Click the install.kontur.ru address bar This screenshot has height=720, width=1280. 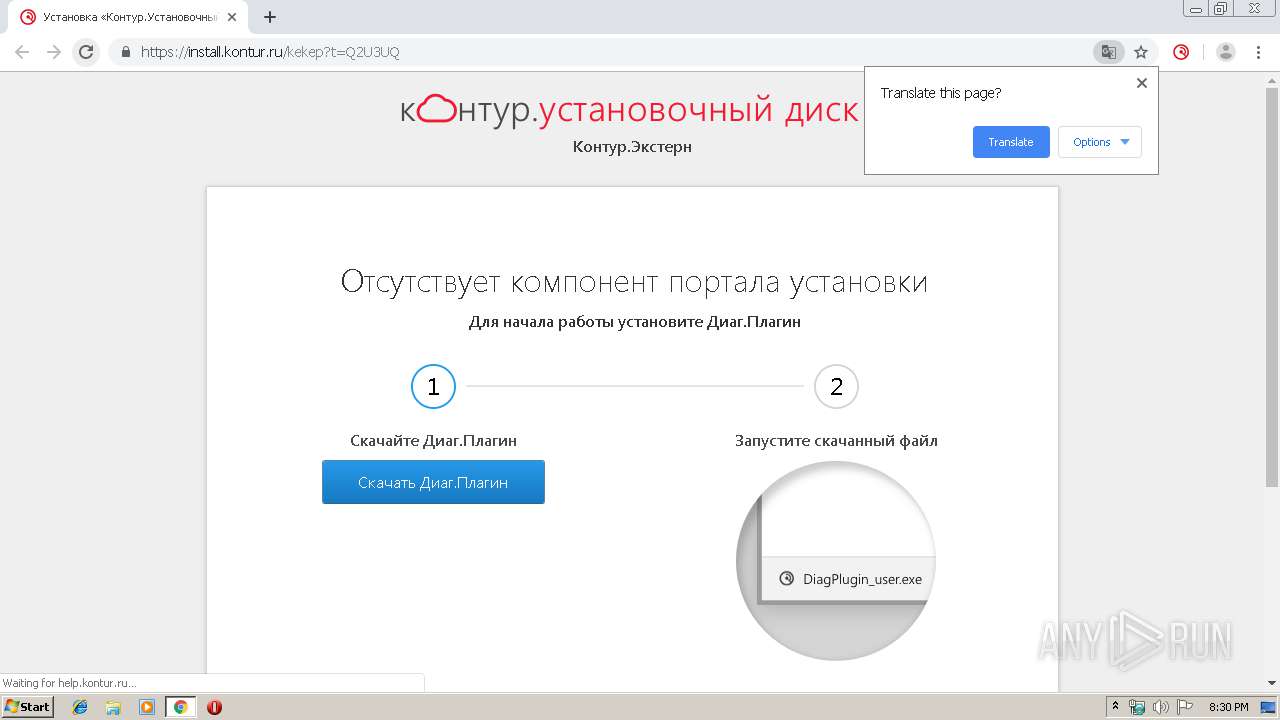click(x=600, y=52)
